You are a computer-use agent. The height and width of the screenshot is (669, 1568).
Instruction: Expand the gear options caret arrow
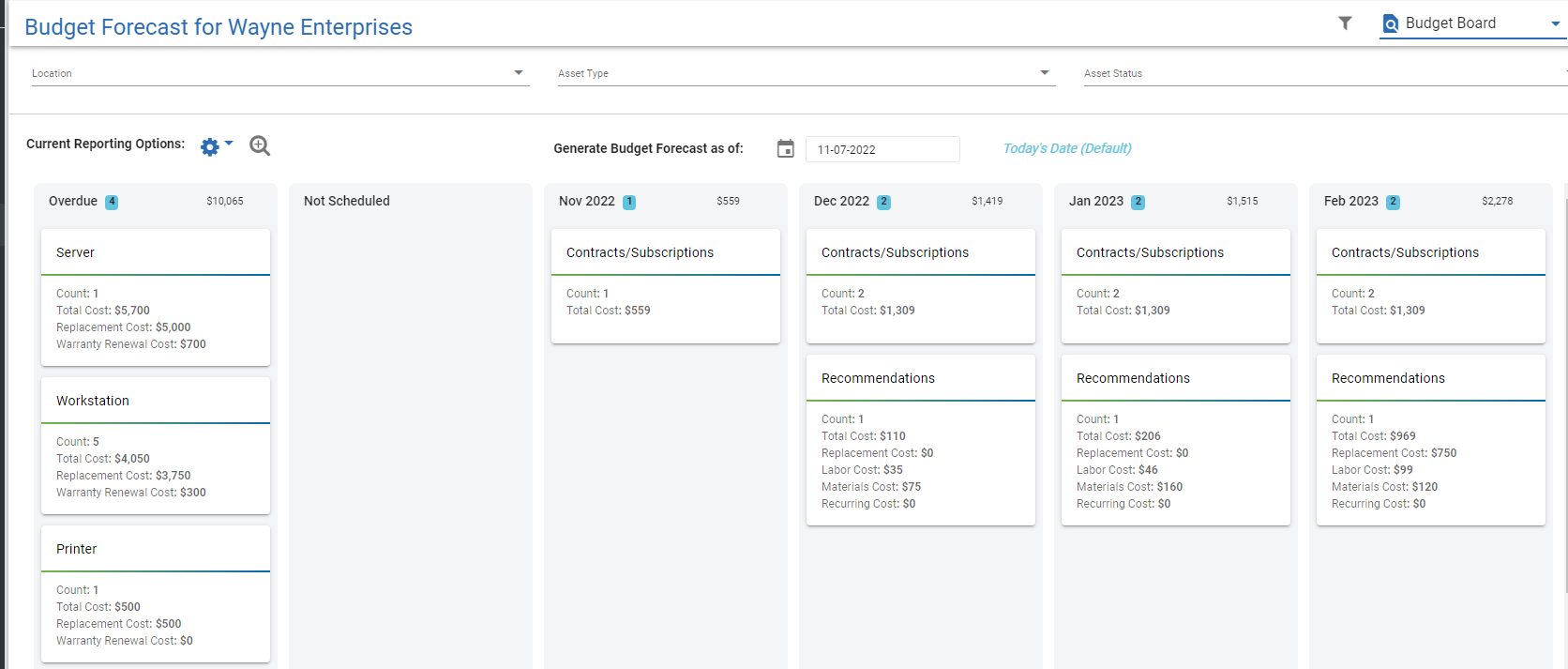tap(229, 144)
